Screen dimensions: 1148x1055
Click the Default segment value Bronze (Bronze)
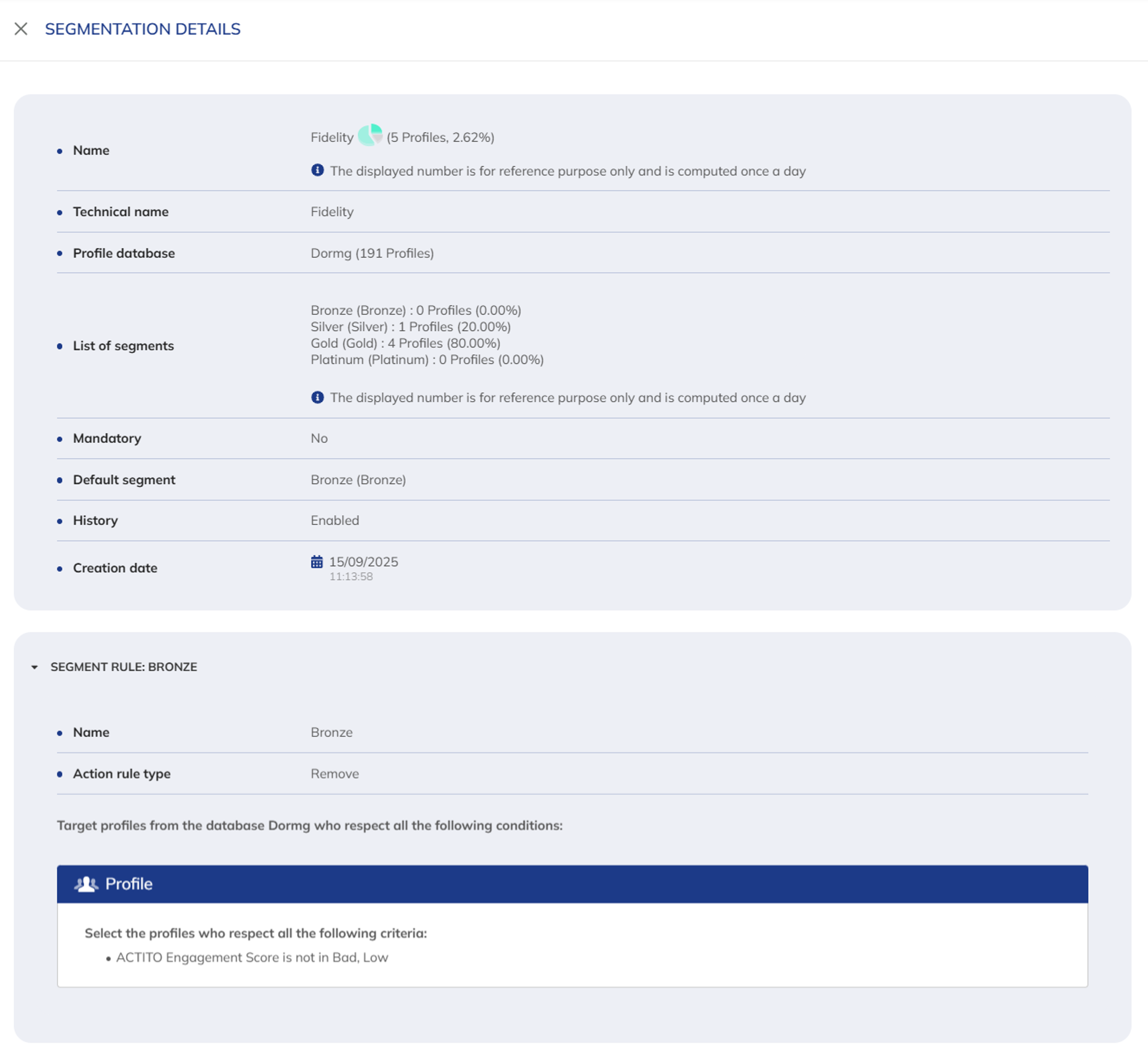(x=358, y=479)
